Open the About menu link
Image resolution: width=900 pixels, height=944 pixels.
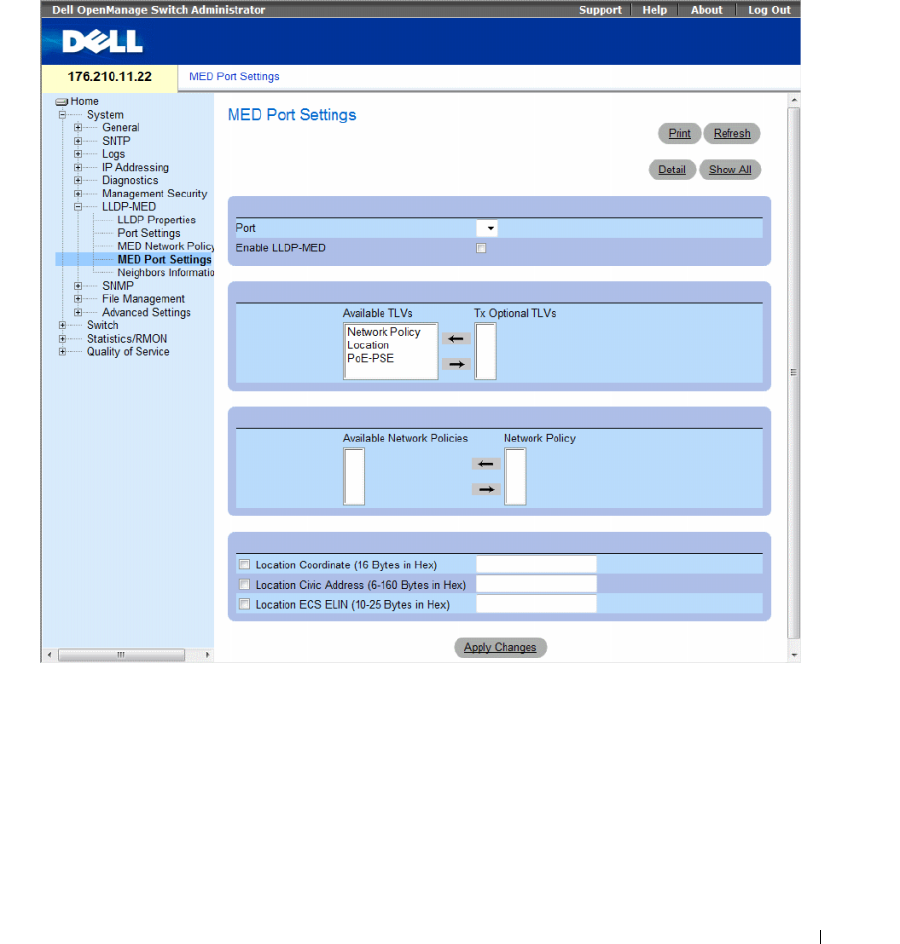(x=706, y=10)
